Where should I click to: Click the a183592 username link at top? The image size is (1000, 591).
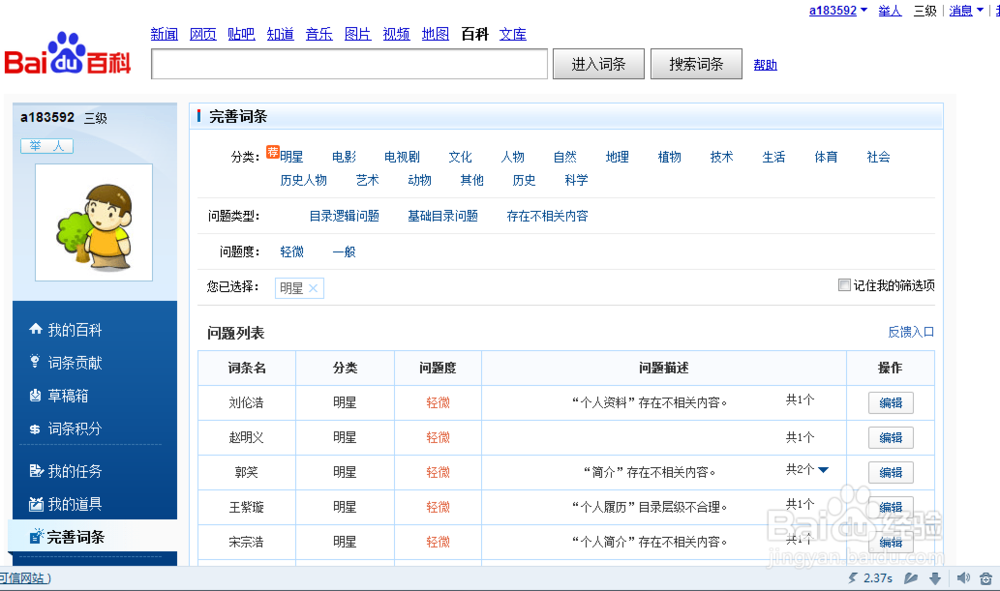point(833,10)
